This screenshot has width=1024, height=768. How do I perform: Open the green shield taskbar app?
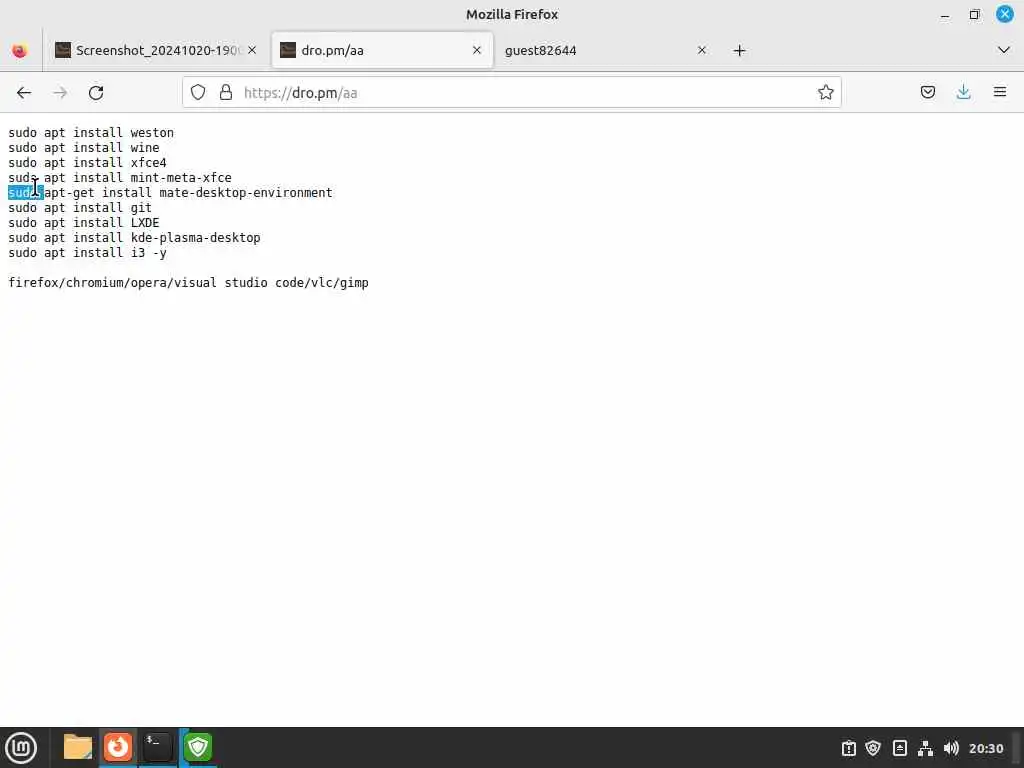click(198, 747)
